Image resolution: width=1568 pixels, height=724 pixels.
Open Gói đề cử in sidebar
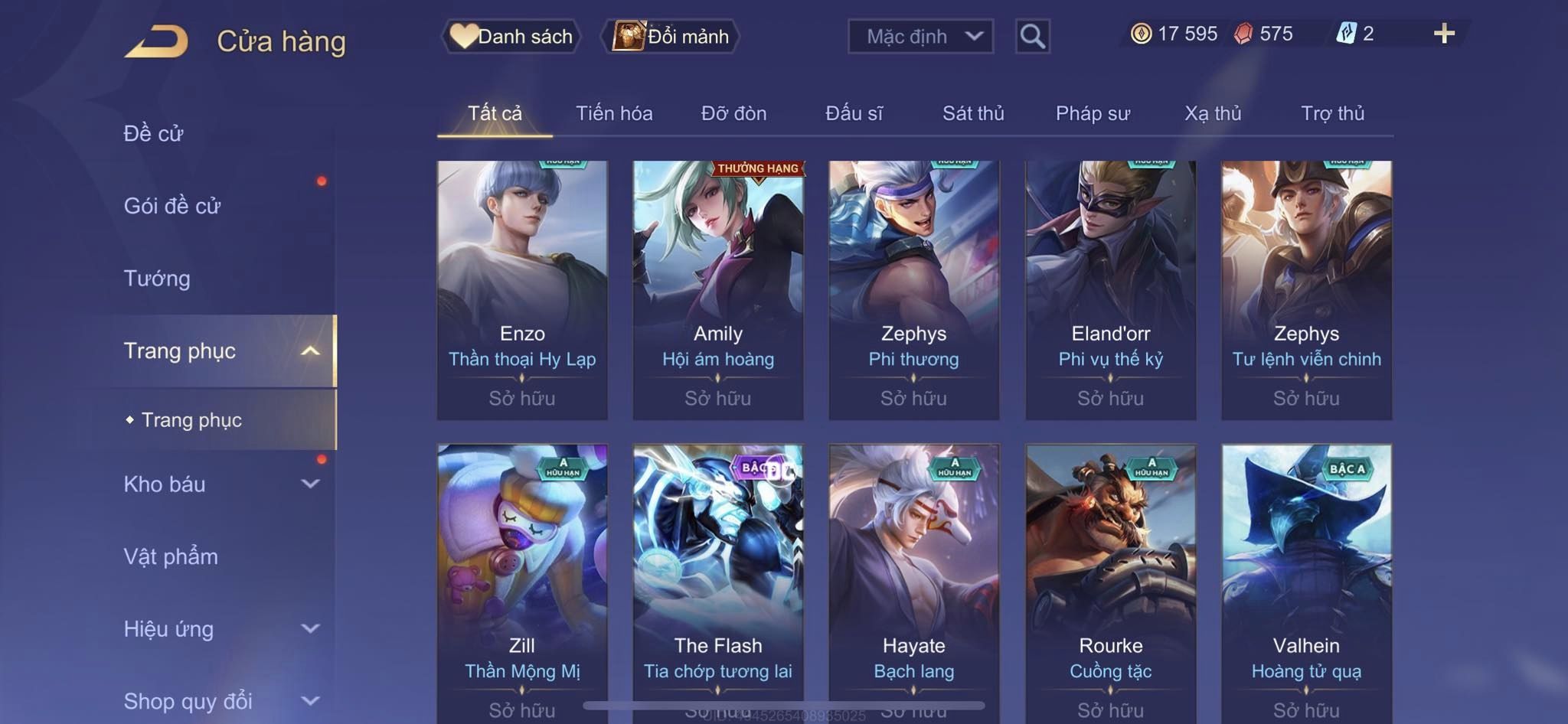pyautogui.click(x=172, y=206)
